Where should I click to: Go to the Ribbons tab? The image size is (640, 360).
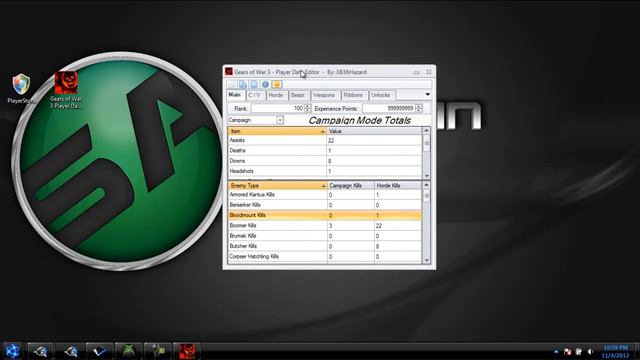point(353,95)
